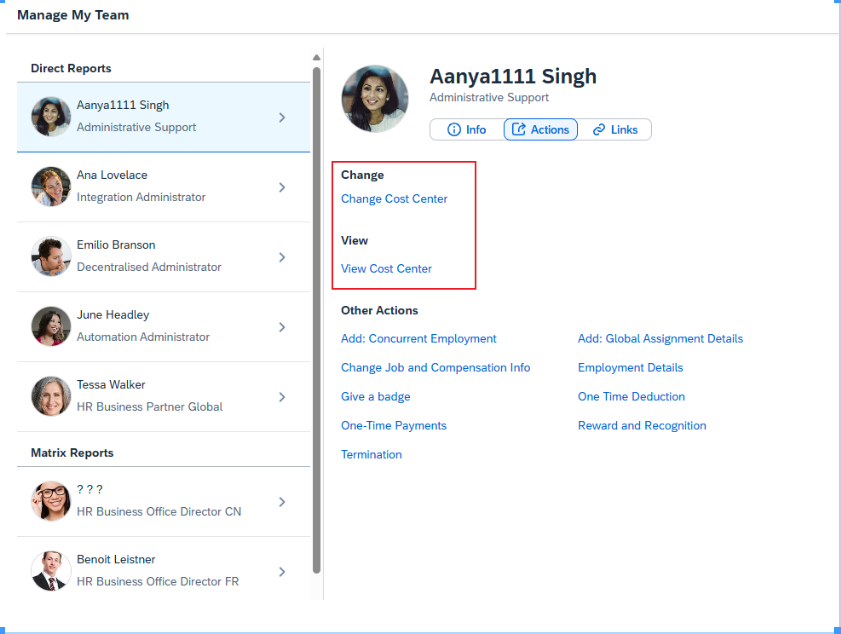The height and width of the screenshot is (634, 841).
Task: Open Add: Global Assignment Details
Action: [x=660, y=339]
